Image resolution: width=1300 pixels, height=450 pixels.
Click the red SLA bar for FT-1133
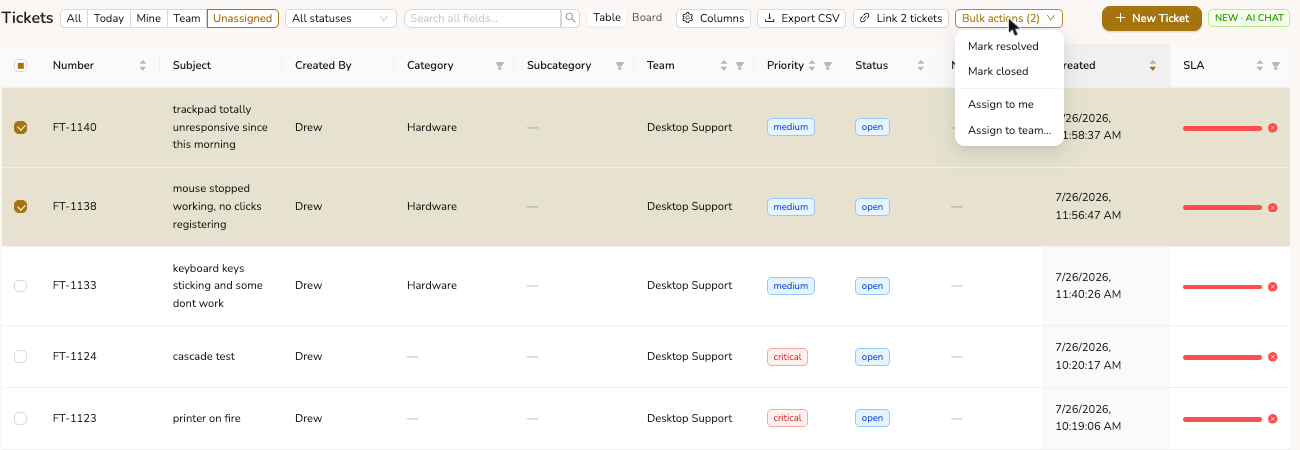point(1222,286)
